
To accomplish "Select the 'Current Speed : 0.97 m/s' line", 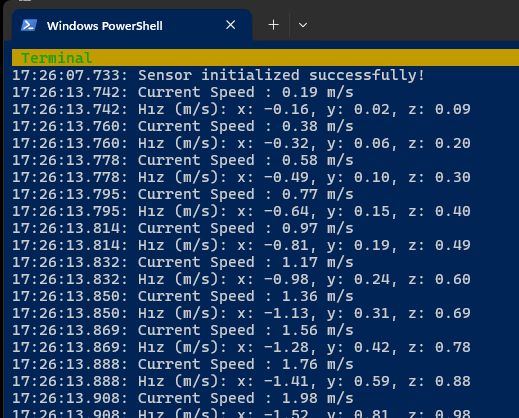I will click(x=183, y=228).
